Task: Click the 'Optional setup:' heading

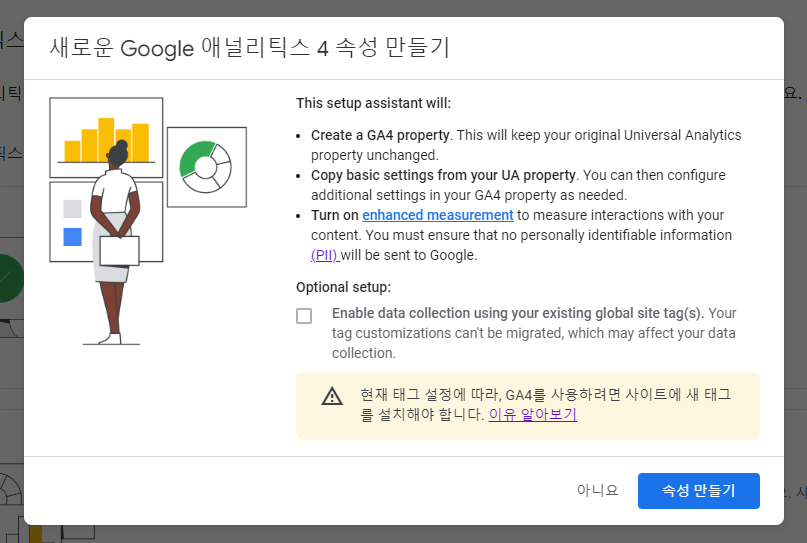Action: pos(343,287)
